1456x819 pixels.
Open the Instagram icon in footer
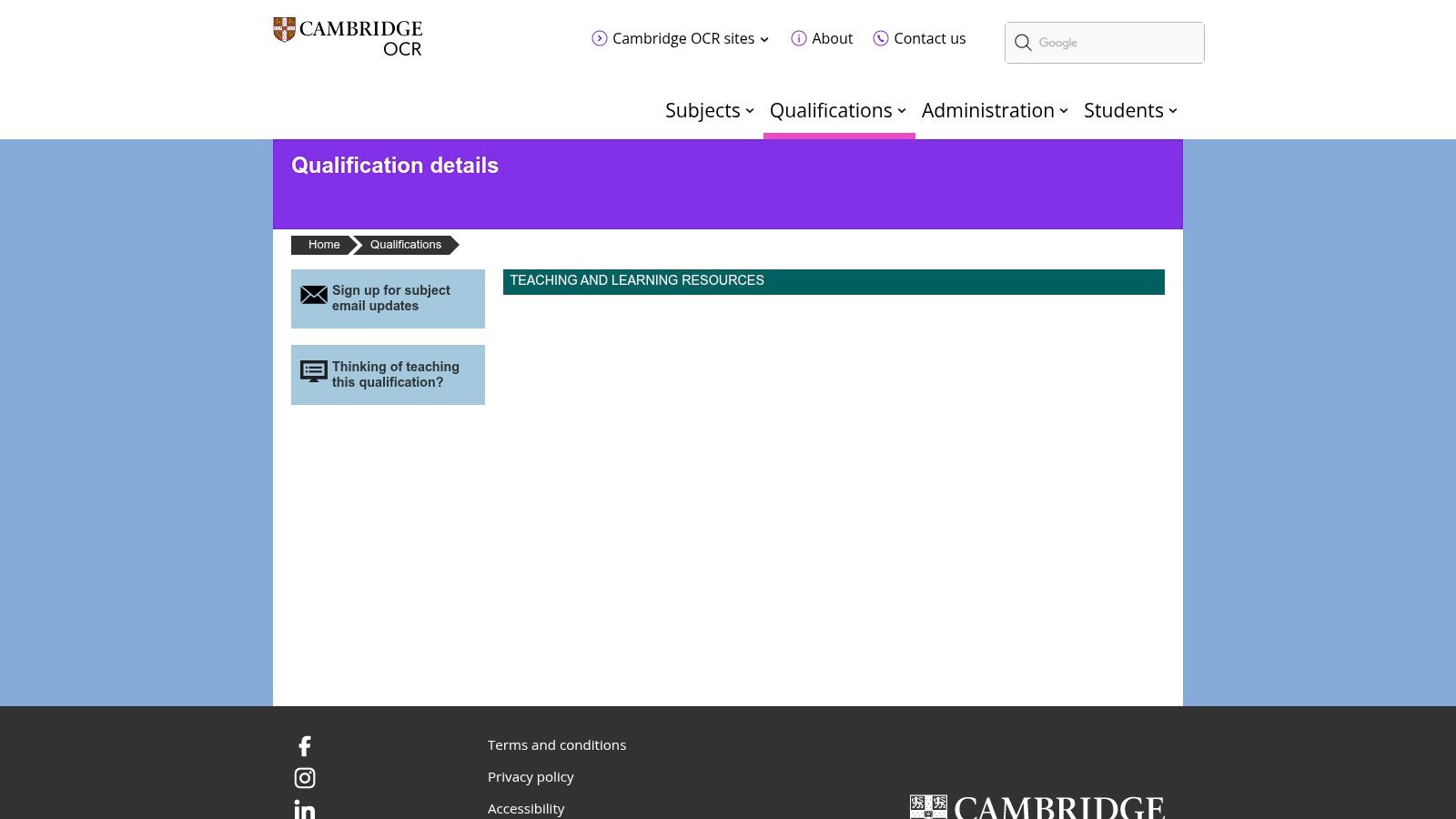point(305,778)
